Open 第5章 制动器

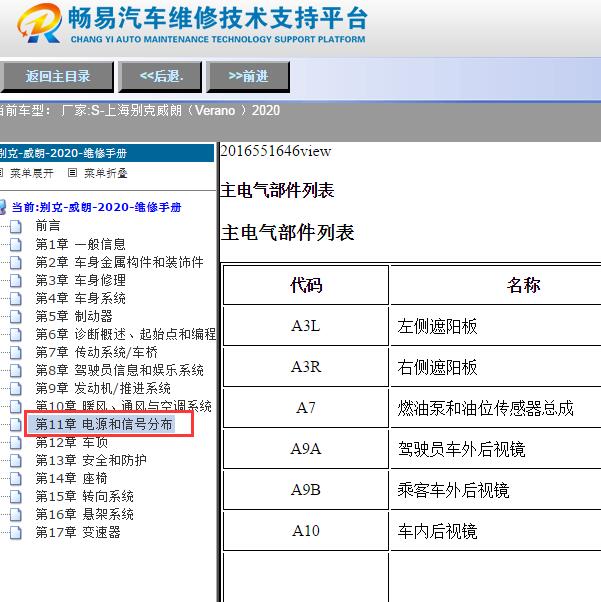(74, 316)
